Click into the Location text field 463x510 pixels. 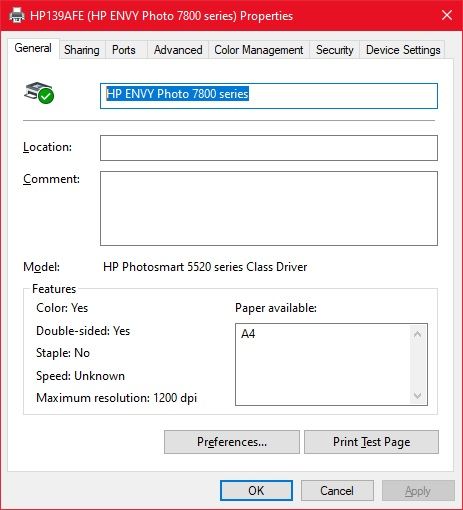[x=269, y=148]
